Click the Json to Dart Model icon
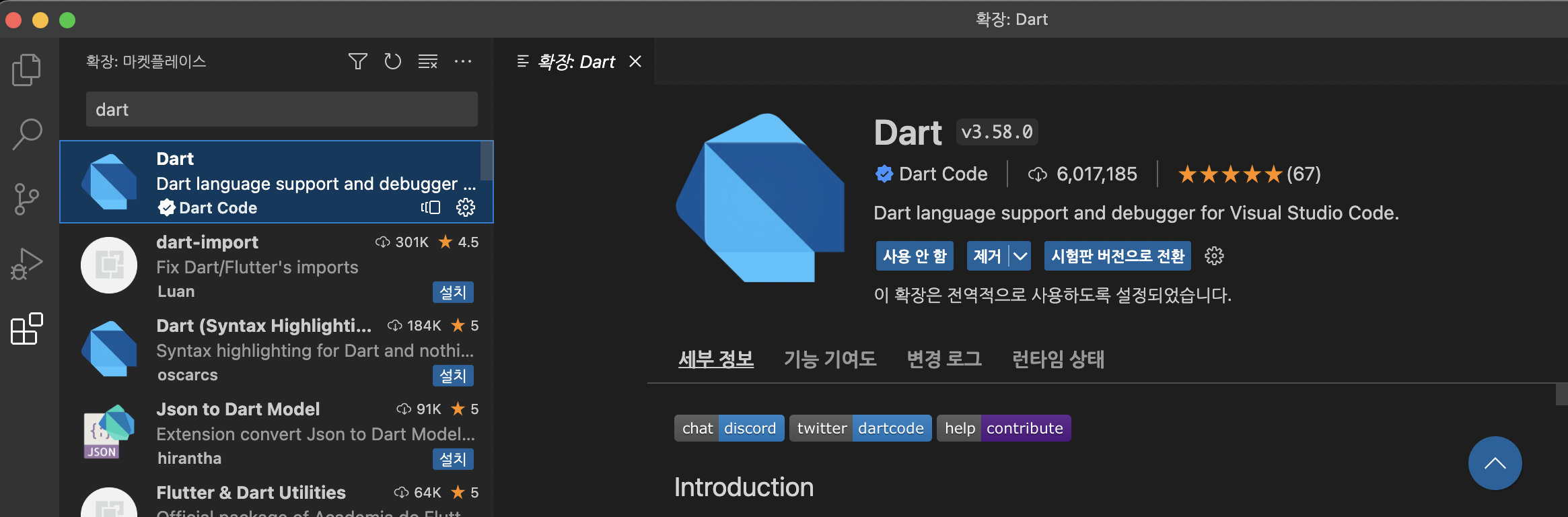The width and height of the screenshot is (1568, 517). (x=109, y=432)
